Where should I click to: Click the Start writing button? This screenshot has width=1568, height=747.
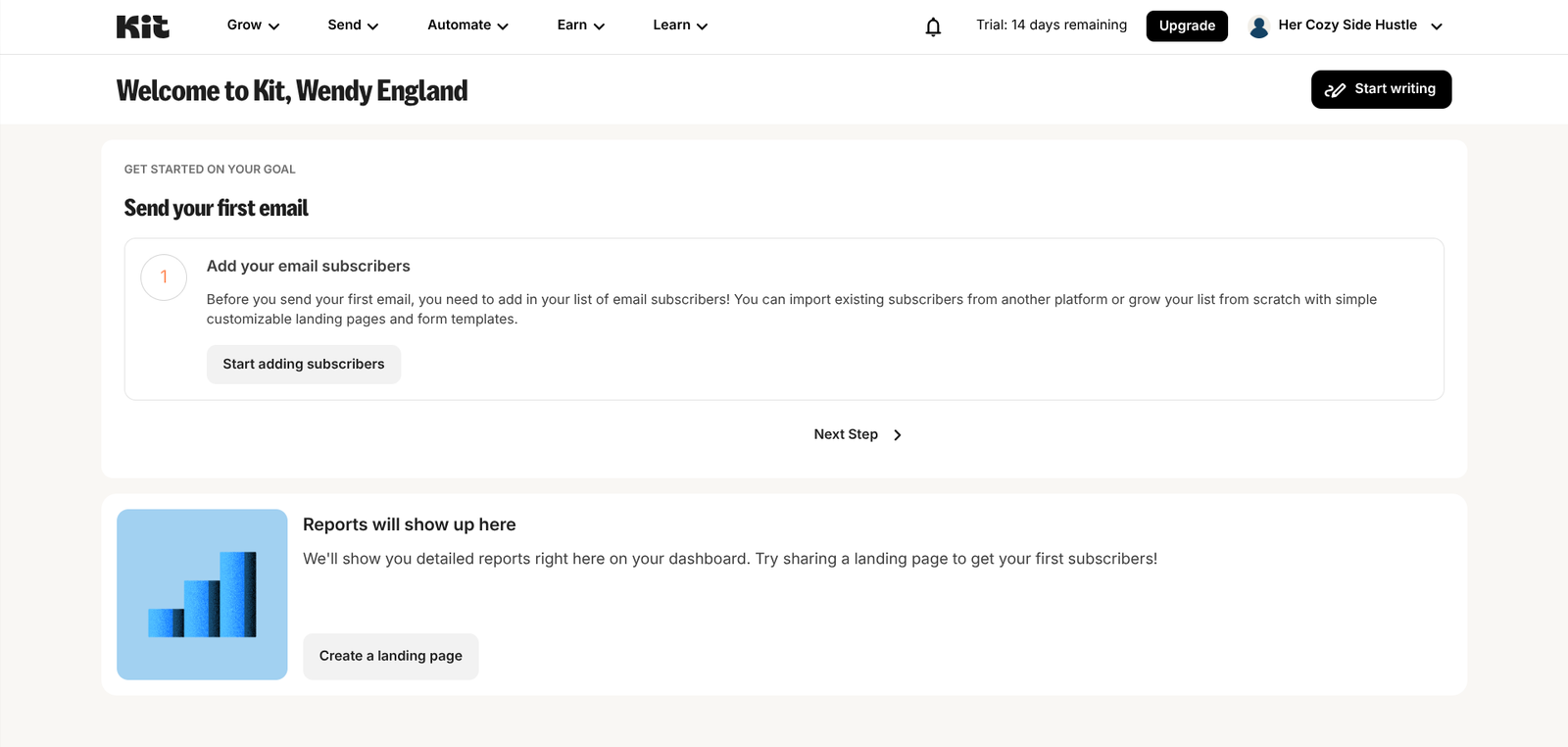(x=1381, y=89)
